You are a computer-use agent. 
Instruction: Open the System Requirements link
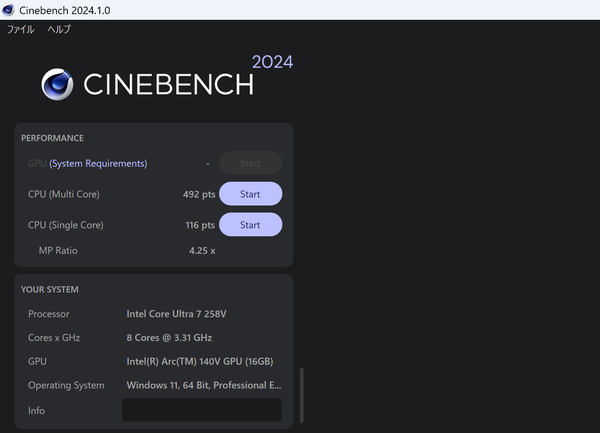tap(98, 164)
